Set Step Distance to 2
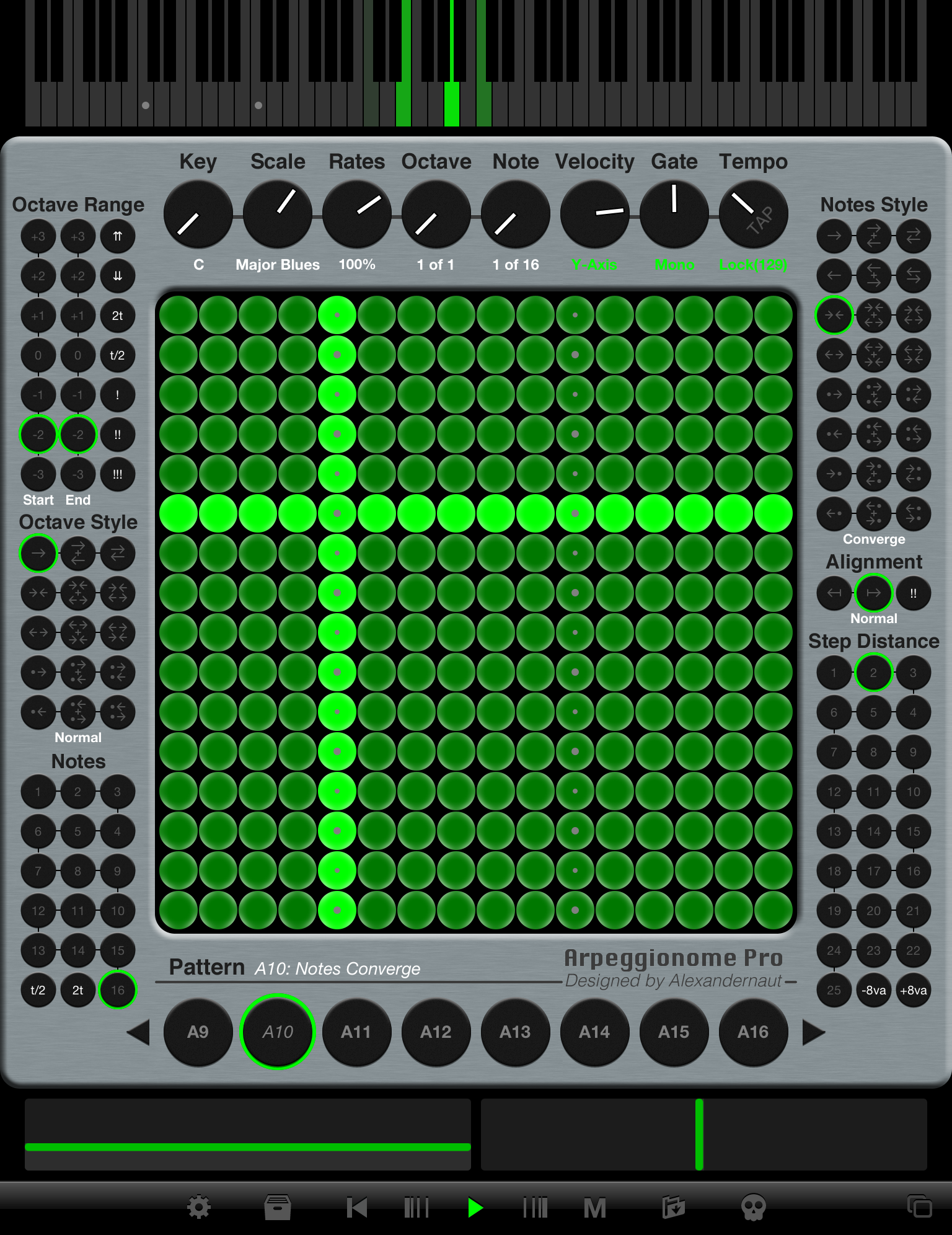 (874, 673)
